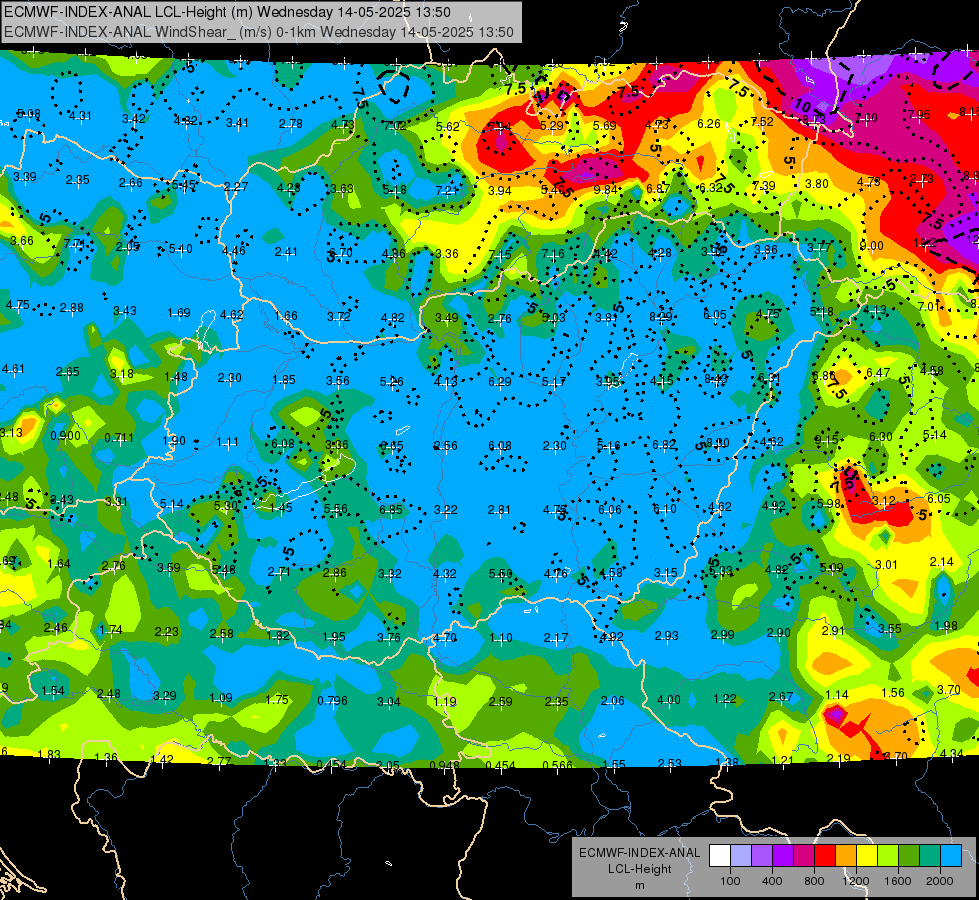The image size is (979, 900).
Task: Click the legend label '1600'
Action: (x=898, y=881)
